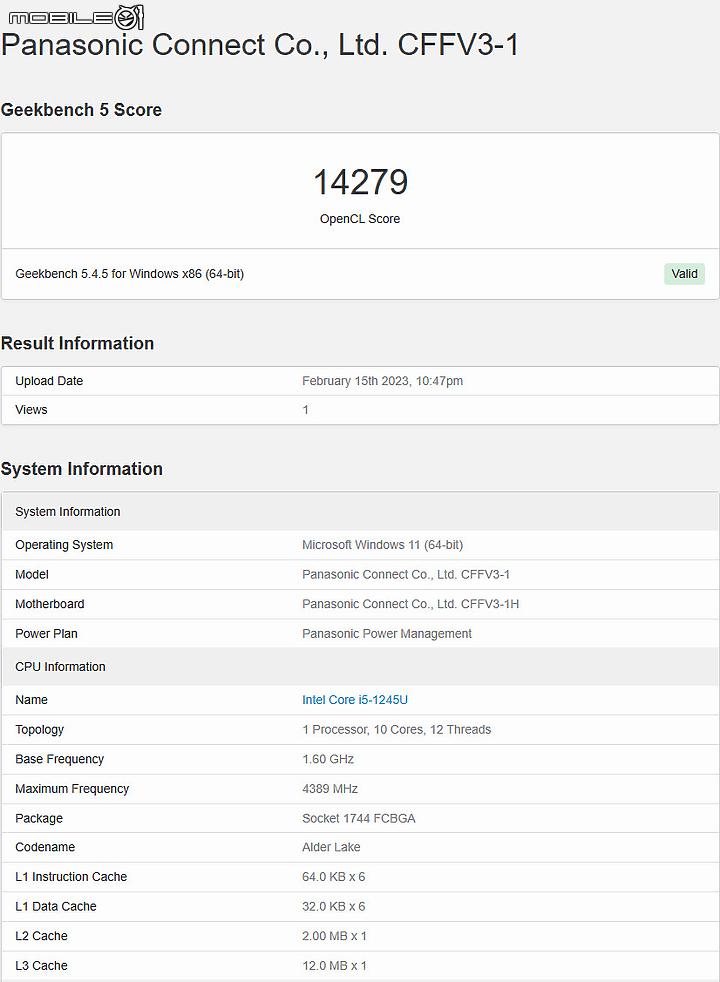Screen dimensions: 720x982
Task: Select the Panasonic Power Management value
Action: coord(387,634)
